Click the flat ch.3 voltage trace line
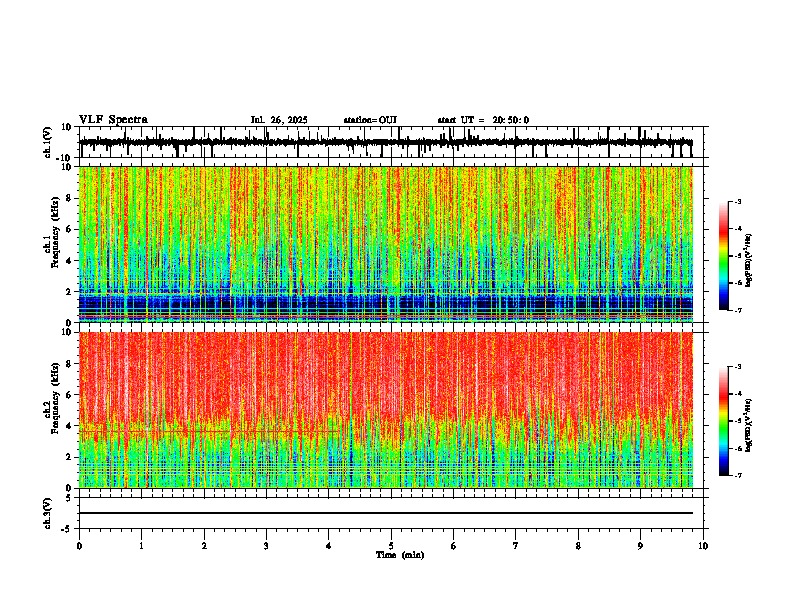The width and height of the screenshot is (792, 612). pyautogui.click(x=386, y=513)
